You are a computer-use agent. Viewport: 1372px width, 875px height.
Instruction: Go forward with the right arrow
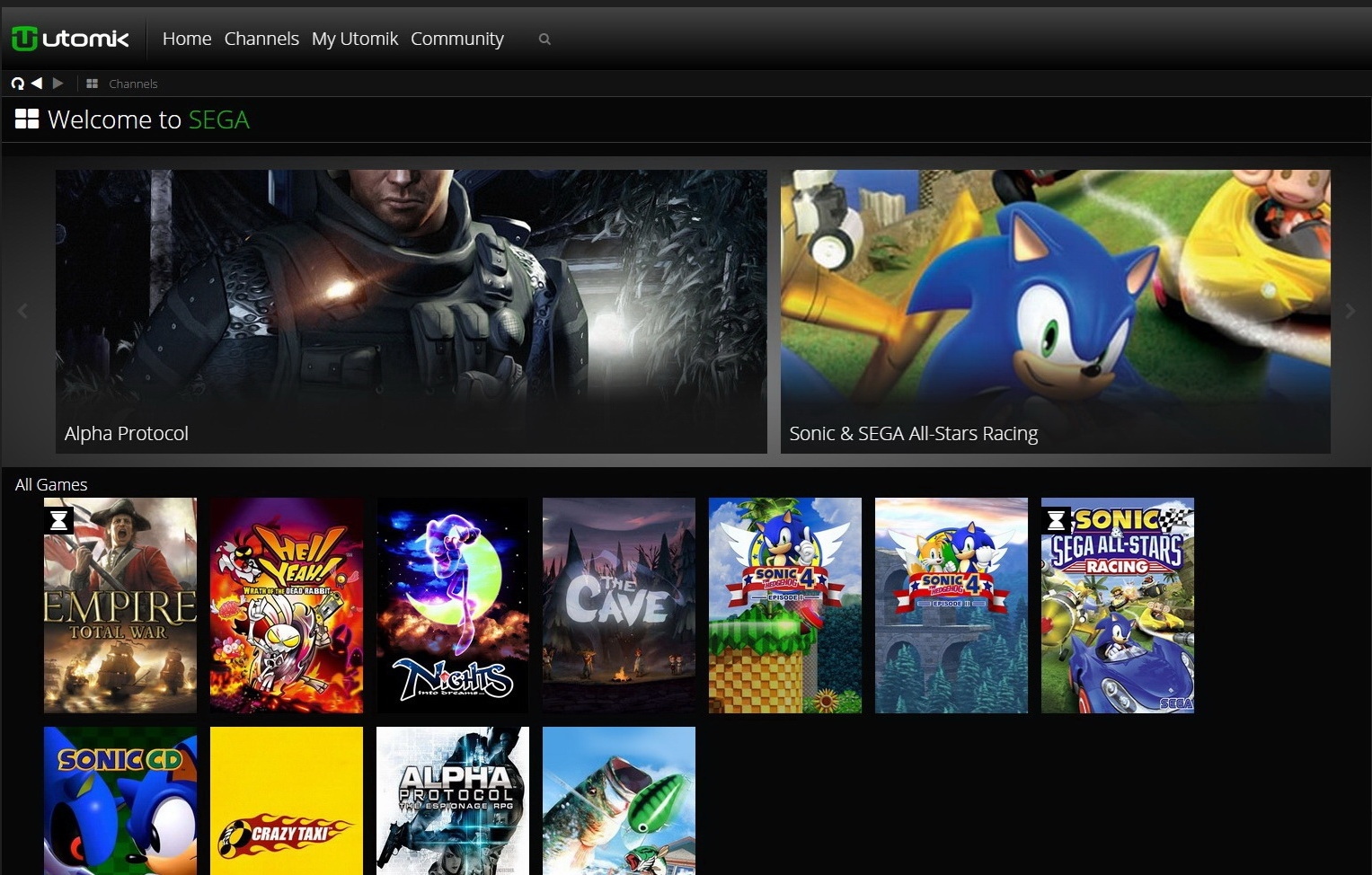(58, 83)
